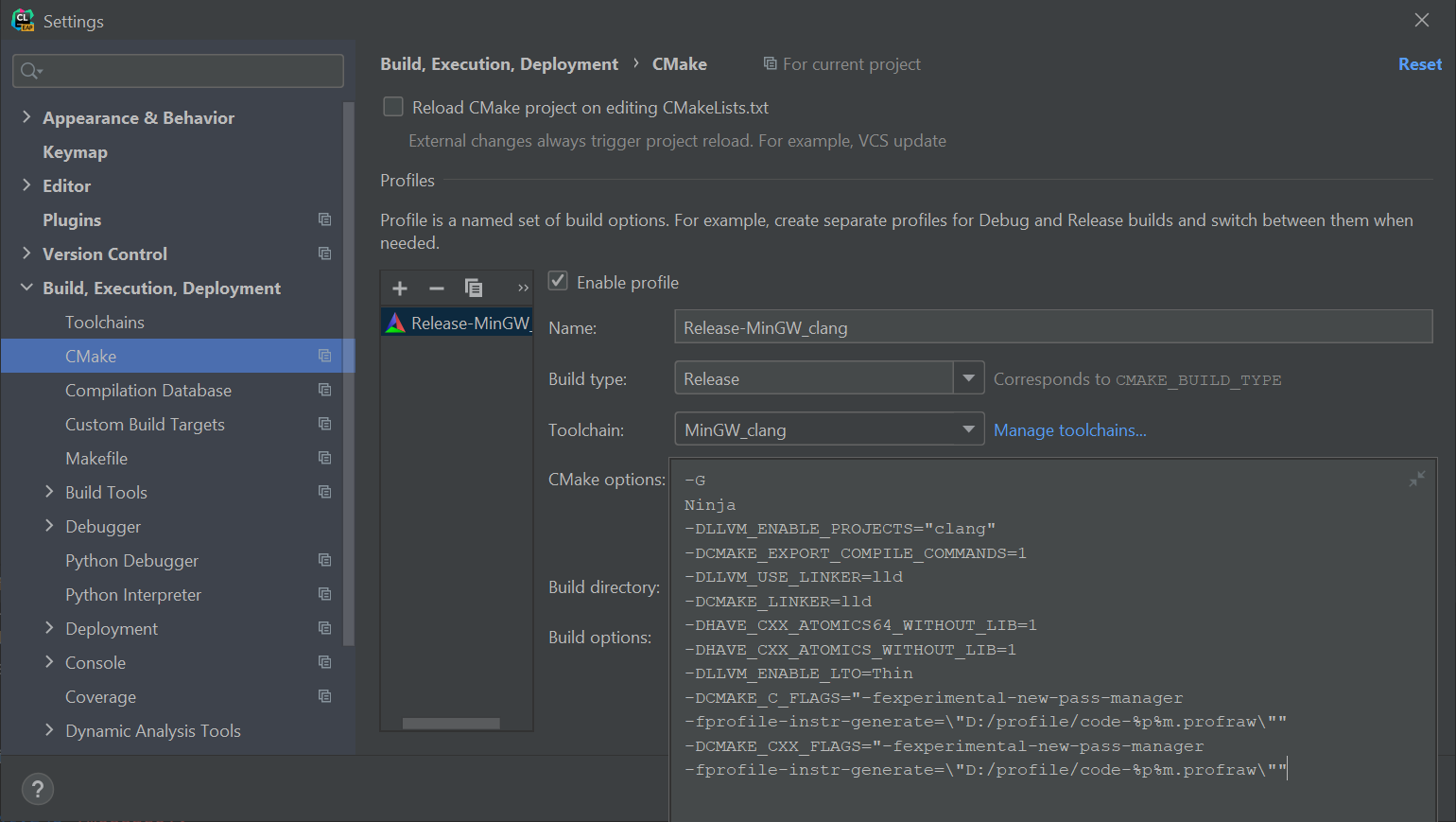Close the Settings dialog
1456x822 pixels.
pyautogui.click(x=1422, y=20)
